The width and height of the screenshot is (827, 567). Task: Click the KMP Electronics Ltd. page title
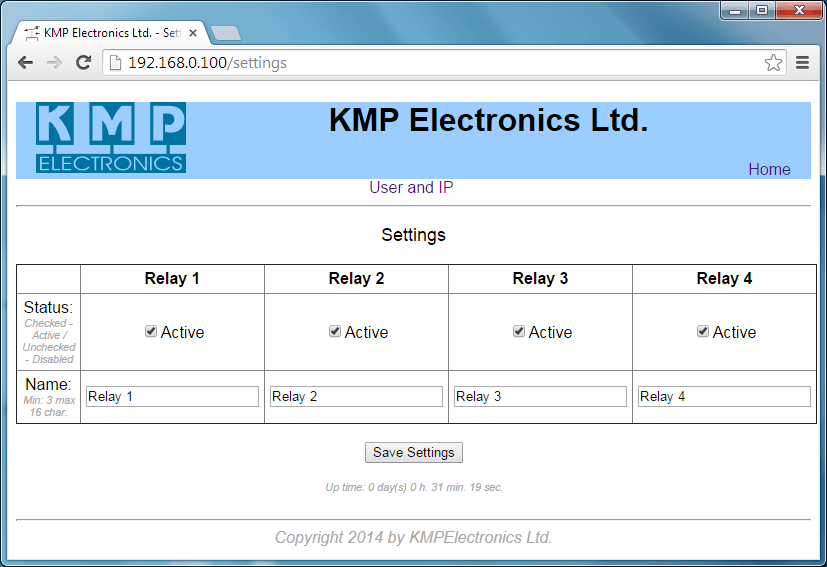[488, 120]
